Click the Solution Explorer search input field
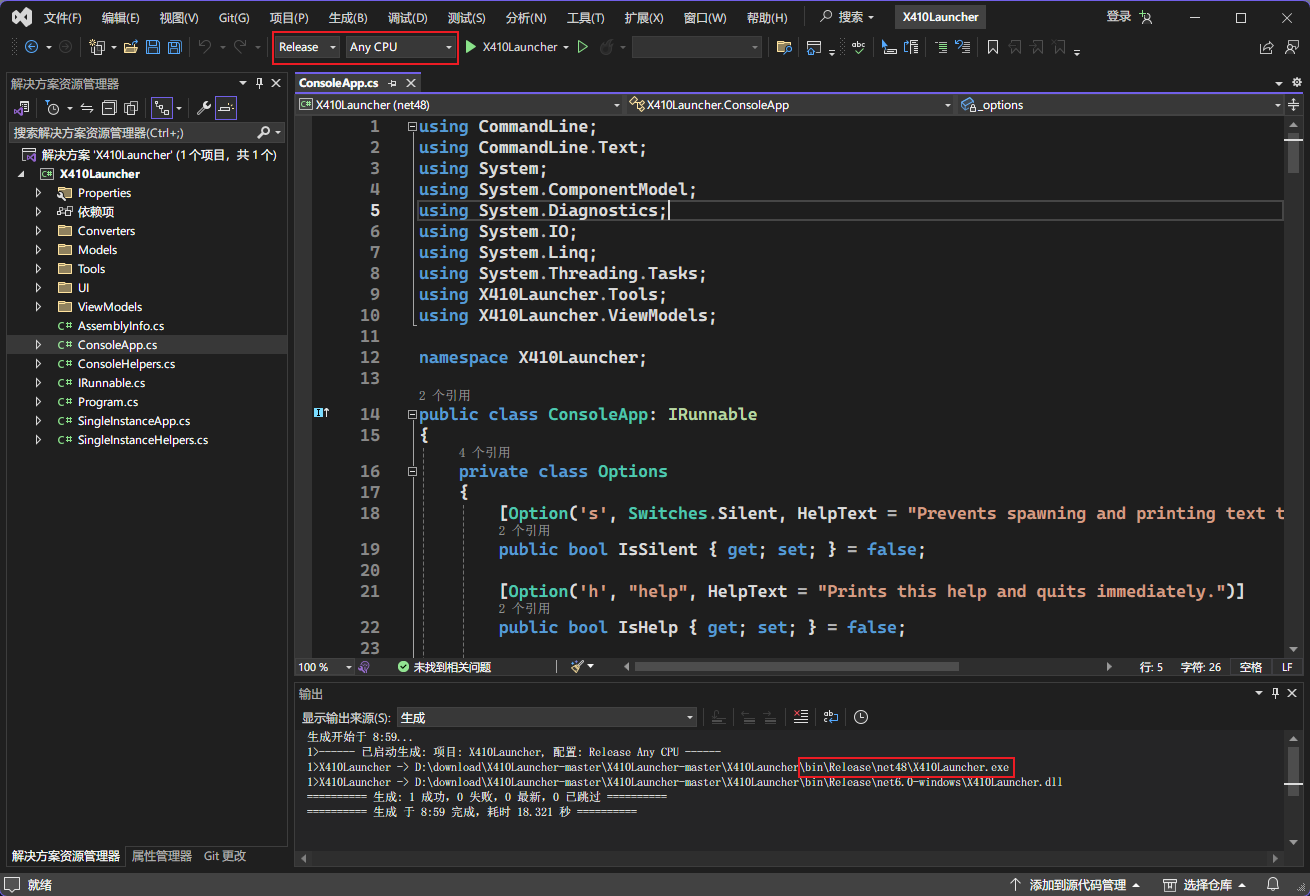The height and width of the screenshot is (896, 1310). coord(130,132)
